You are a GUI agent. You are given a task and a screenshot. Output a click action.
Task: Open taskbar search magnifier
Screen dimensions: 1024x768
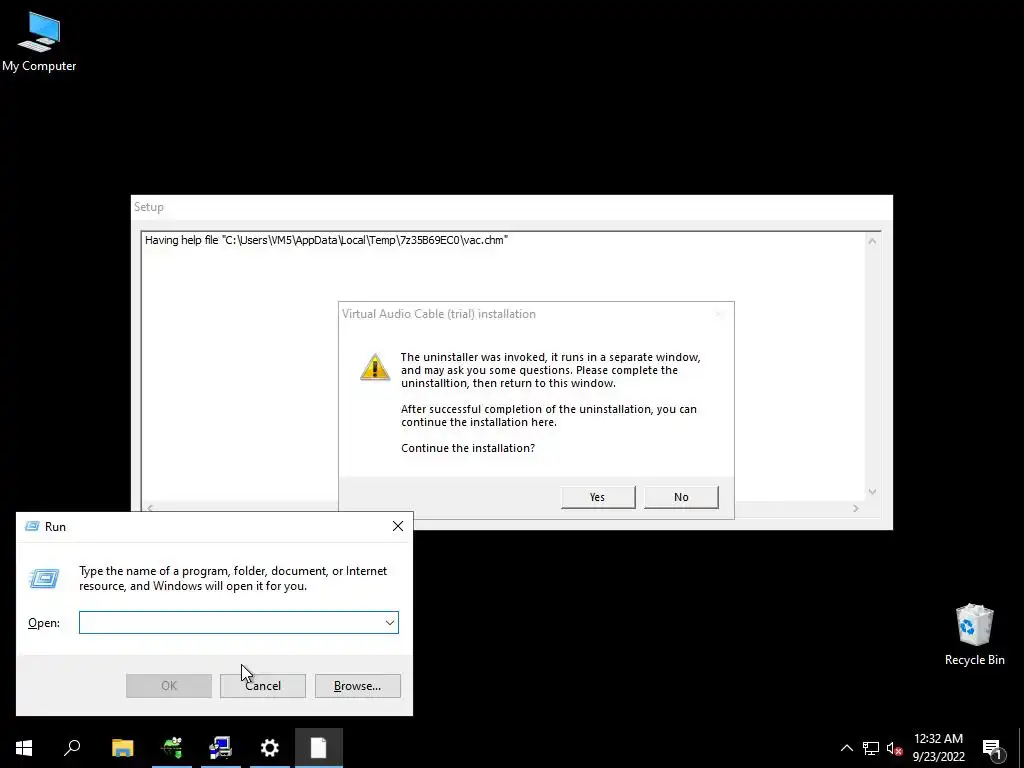[x=72, y=748]
